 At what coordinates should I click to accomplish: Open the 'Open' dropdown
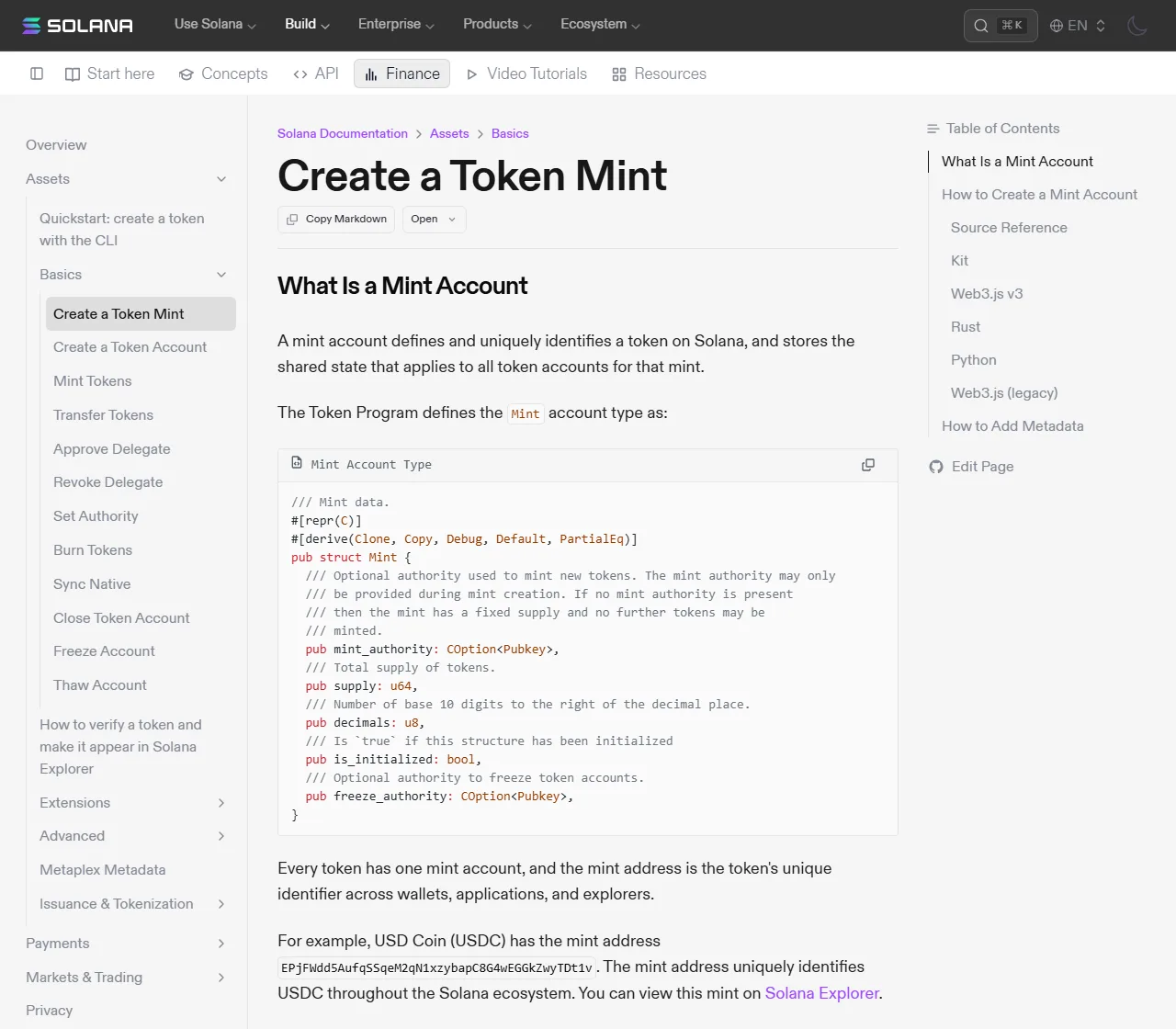tap(434, 220)
